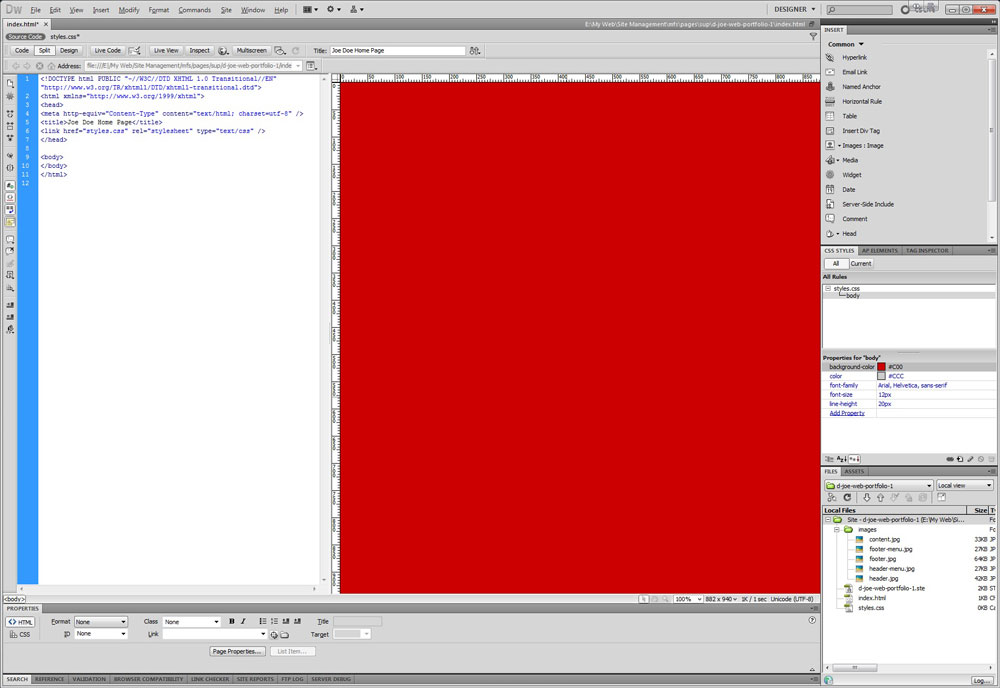Switch CSS Styles panel to Current mode
Viewport: 1000px width, 688px height.
[861, 263]
